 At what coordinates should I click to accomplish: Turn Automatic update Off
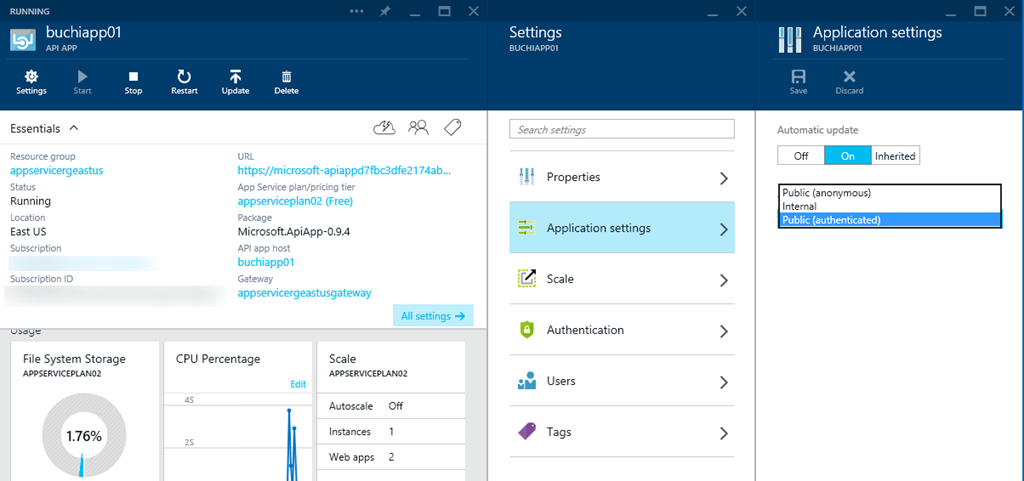pos(801,156)
